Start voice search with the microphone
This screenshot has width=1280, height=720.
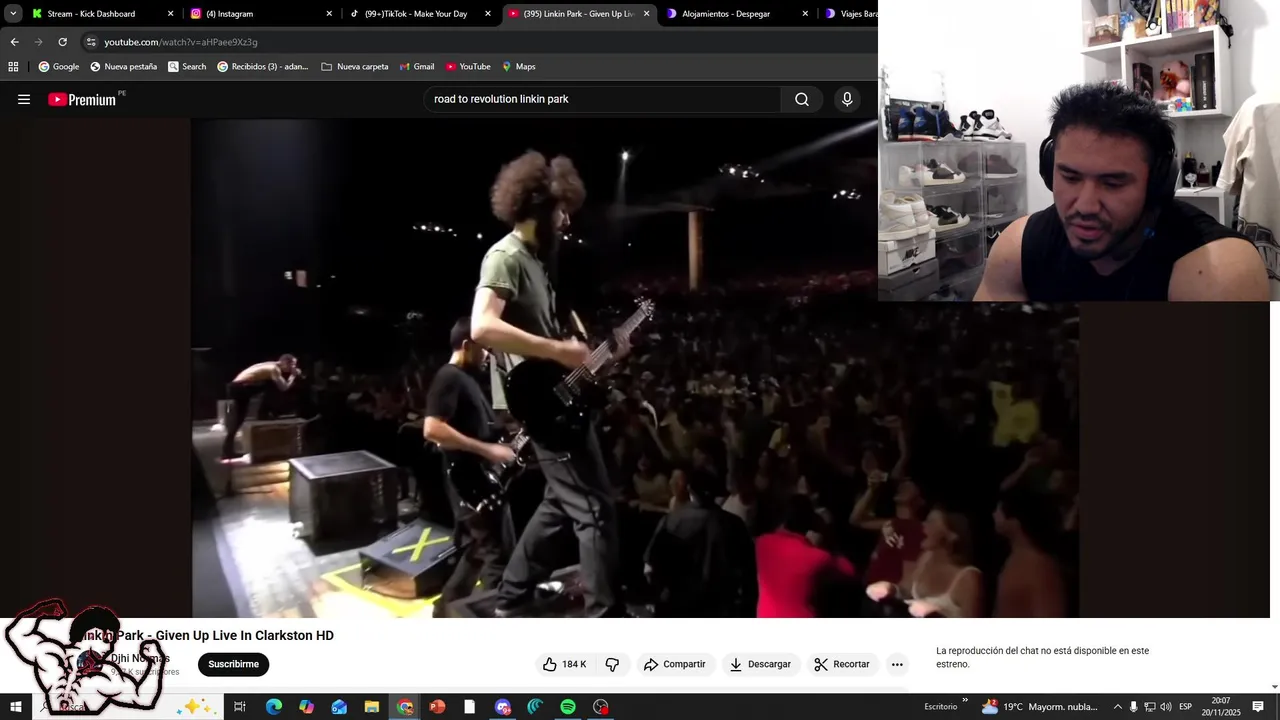pos(847,99)
